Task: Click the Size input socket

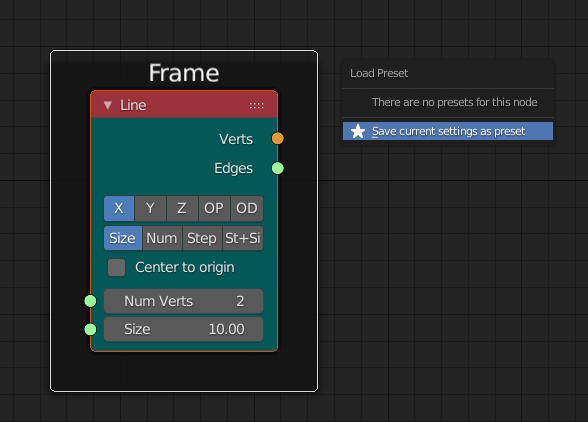Action: 90,329
